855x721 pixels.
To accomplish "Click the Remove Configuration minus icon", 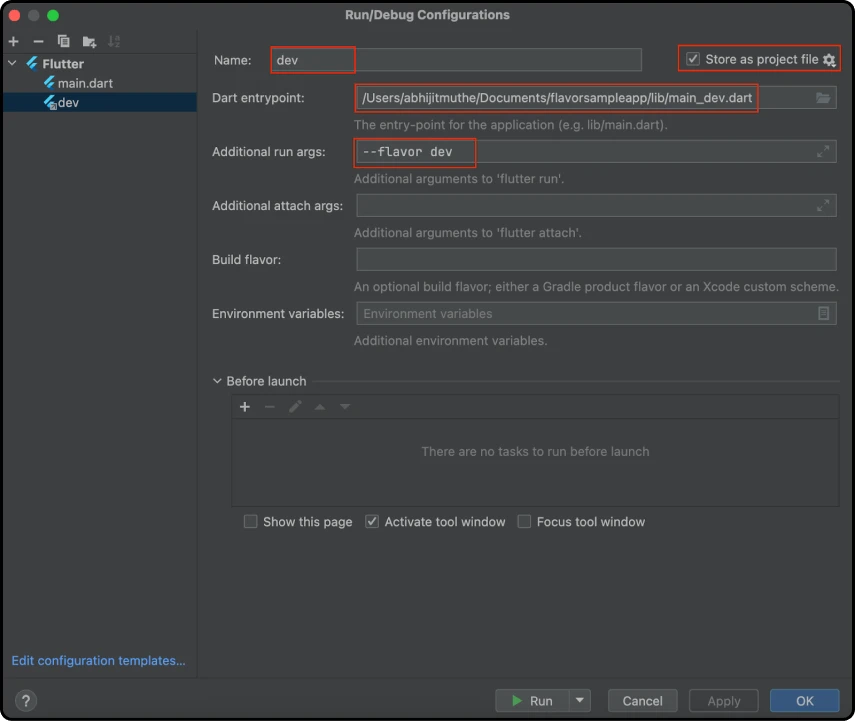I will click(x=38, y=41).
